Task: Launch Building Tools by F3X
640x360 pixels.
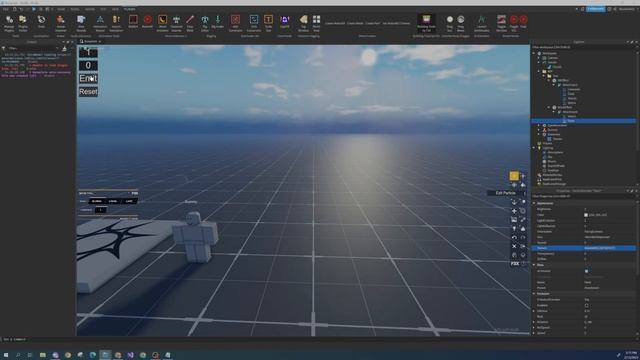Action: click(426, 23)
